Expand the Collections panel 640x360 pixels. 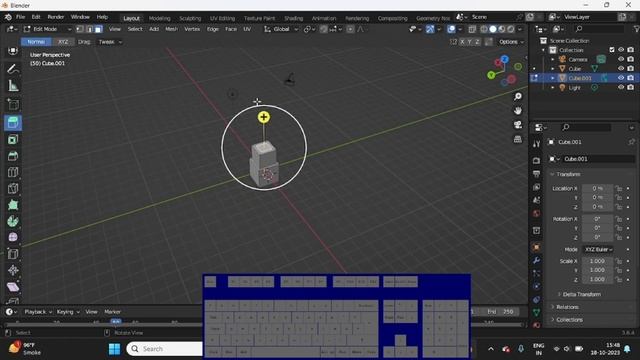[569, 320]
